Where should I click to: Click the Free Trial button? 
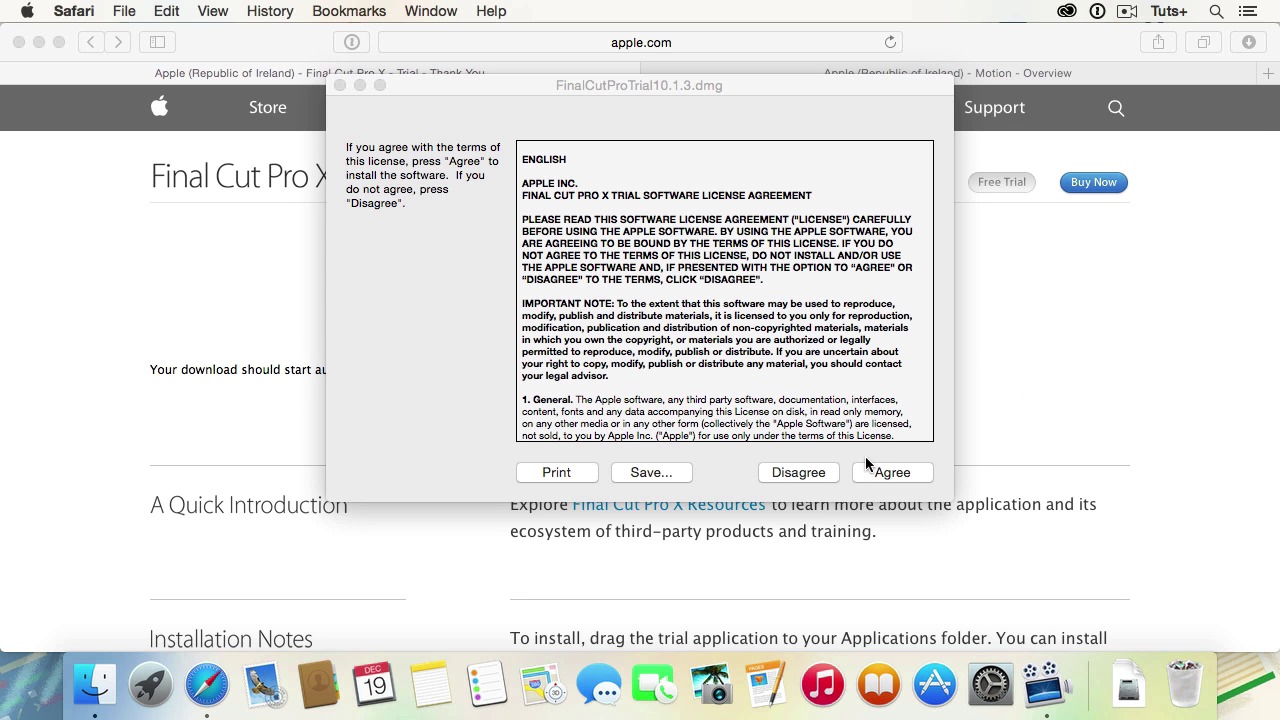coord(1001,182)
